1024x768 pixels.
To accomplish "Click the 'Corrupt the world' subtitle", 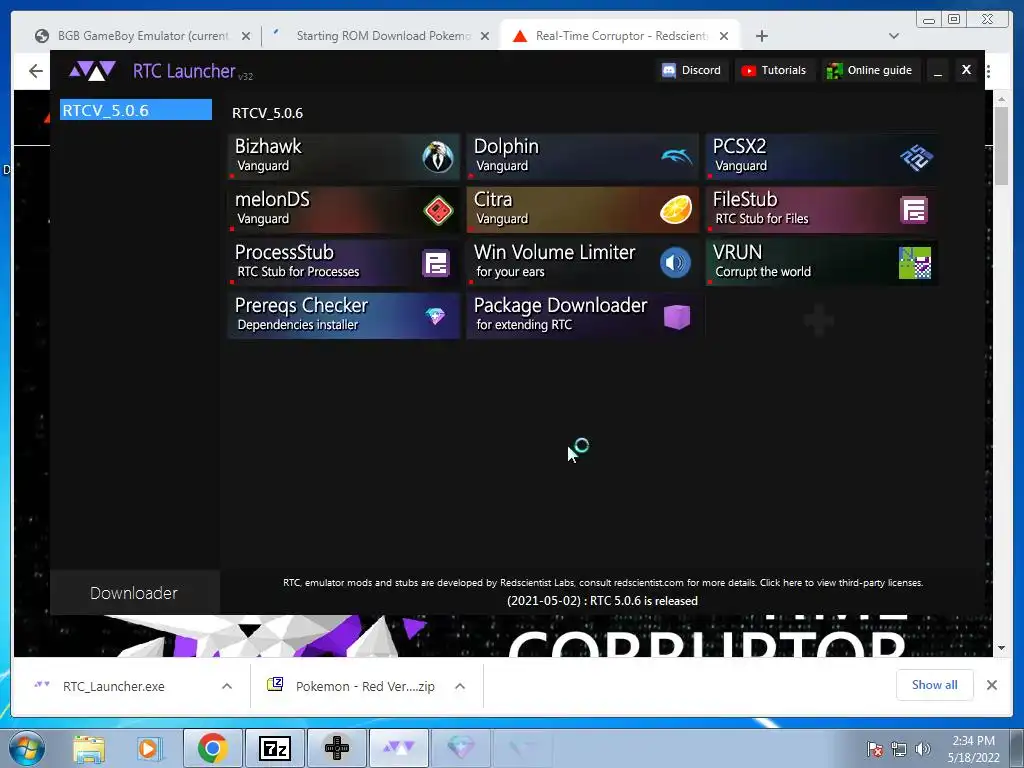I will pyautogui.click(x=763, y=272).
